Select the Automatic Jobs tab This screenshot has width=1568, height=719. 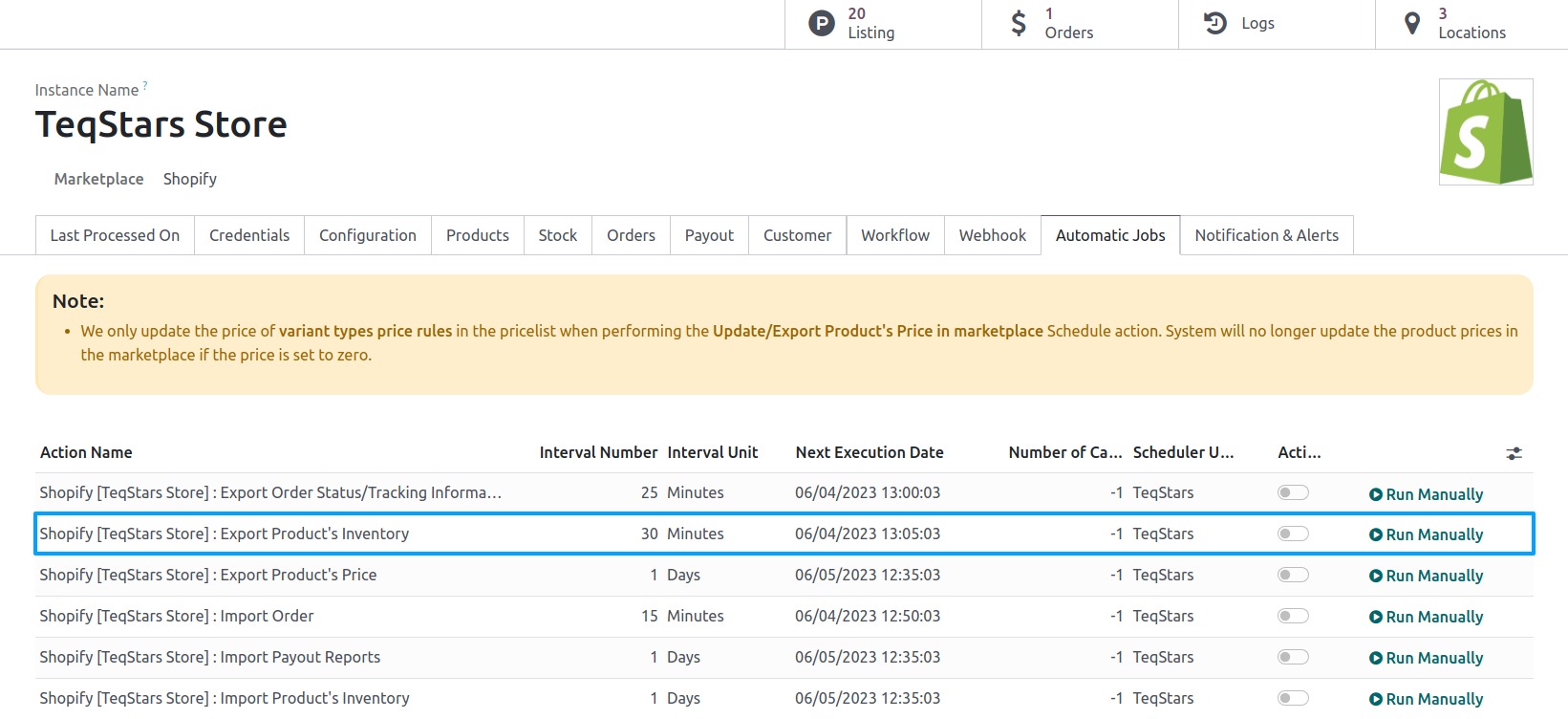point(1110,235)
